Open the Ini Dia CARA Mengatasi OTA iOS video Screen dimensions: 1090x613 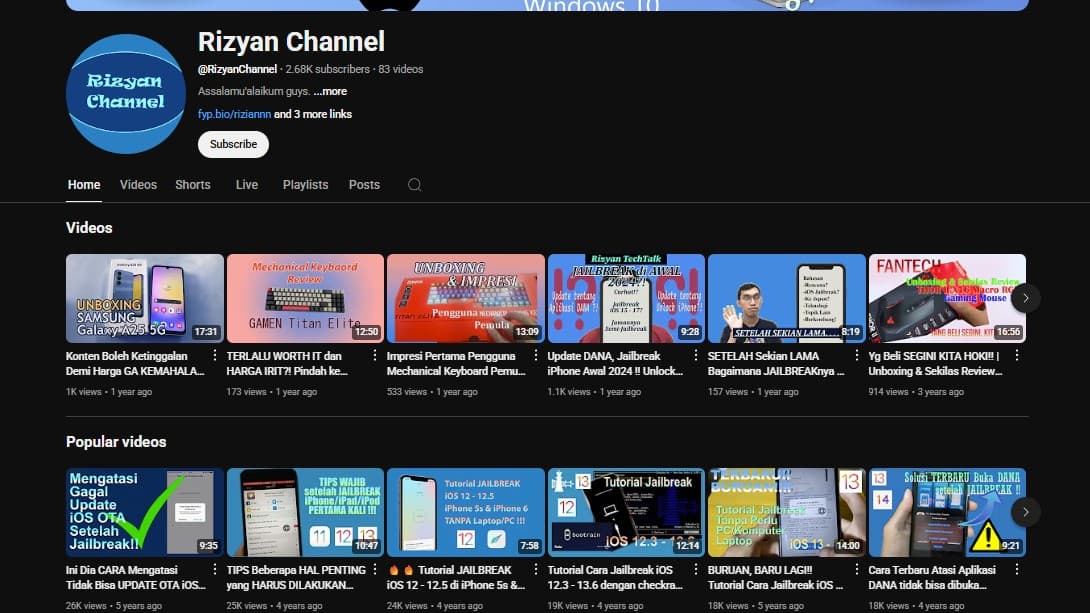point(144,511)
